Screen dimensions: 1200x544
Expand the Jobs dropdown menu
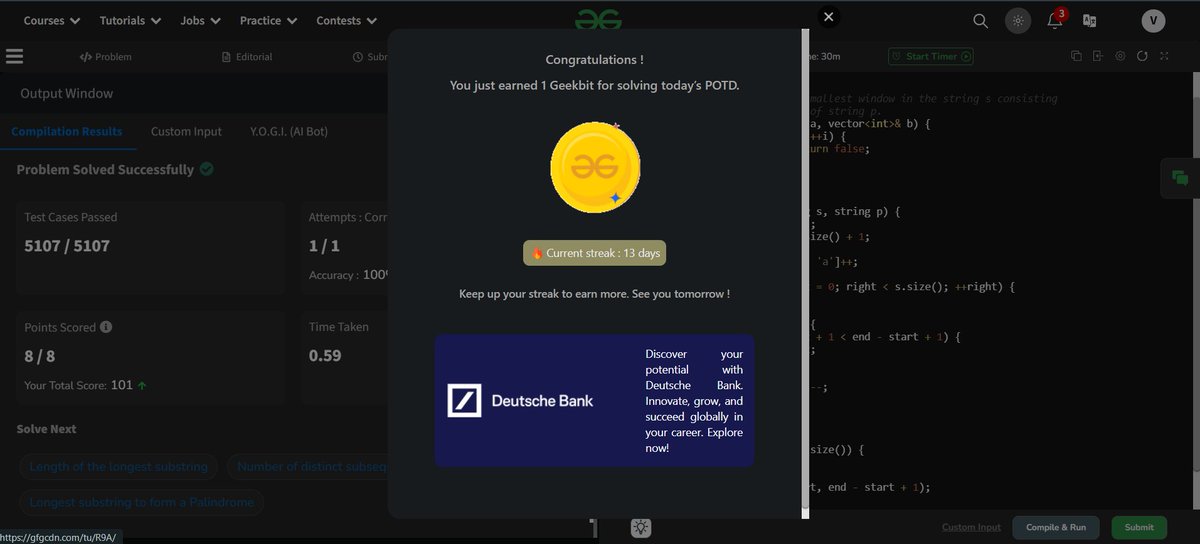tap(199, 20)
